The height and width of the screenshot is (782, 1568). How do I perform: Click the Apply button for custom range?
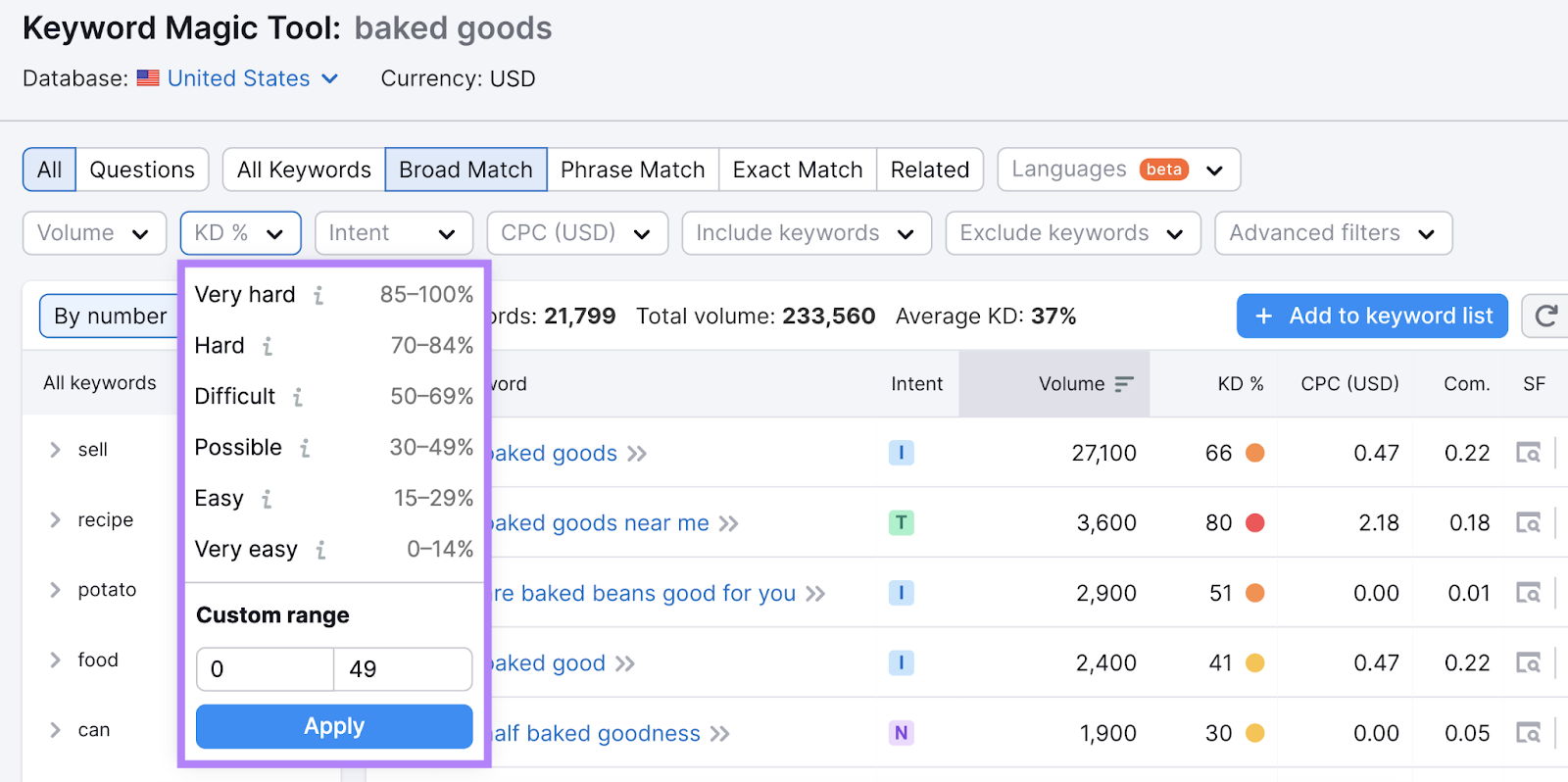334,726
